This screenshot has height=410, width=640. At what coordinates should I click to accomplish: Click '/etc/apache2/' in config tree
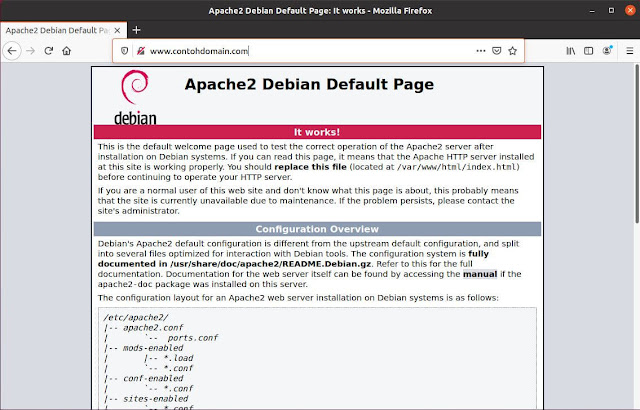(136, 317)
